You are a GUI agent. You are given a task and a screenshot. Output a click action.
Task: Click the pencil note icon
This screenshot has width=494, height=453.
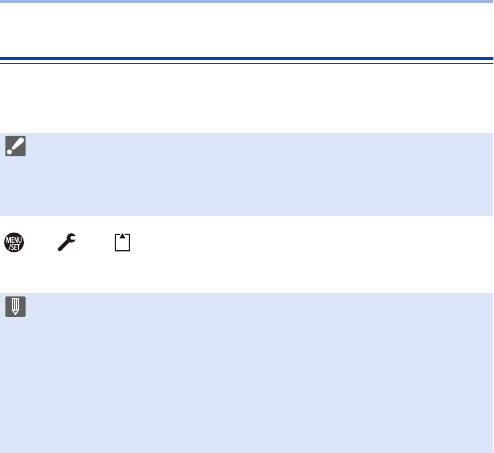15,306
